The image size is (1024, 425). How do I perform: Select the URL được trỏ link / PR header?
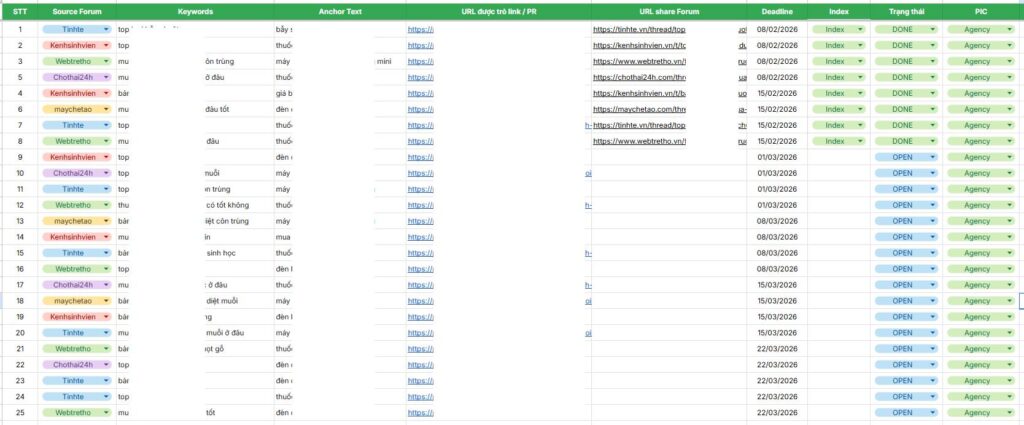[x=498, y=12]
